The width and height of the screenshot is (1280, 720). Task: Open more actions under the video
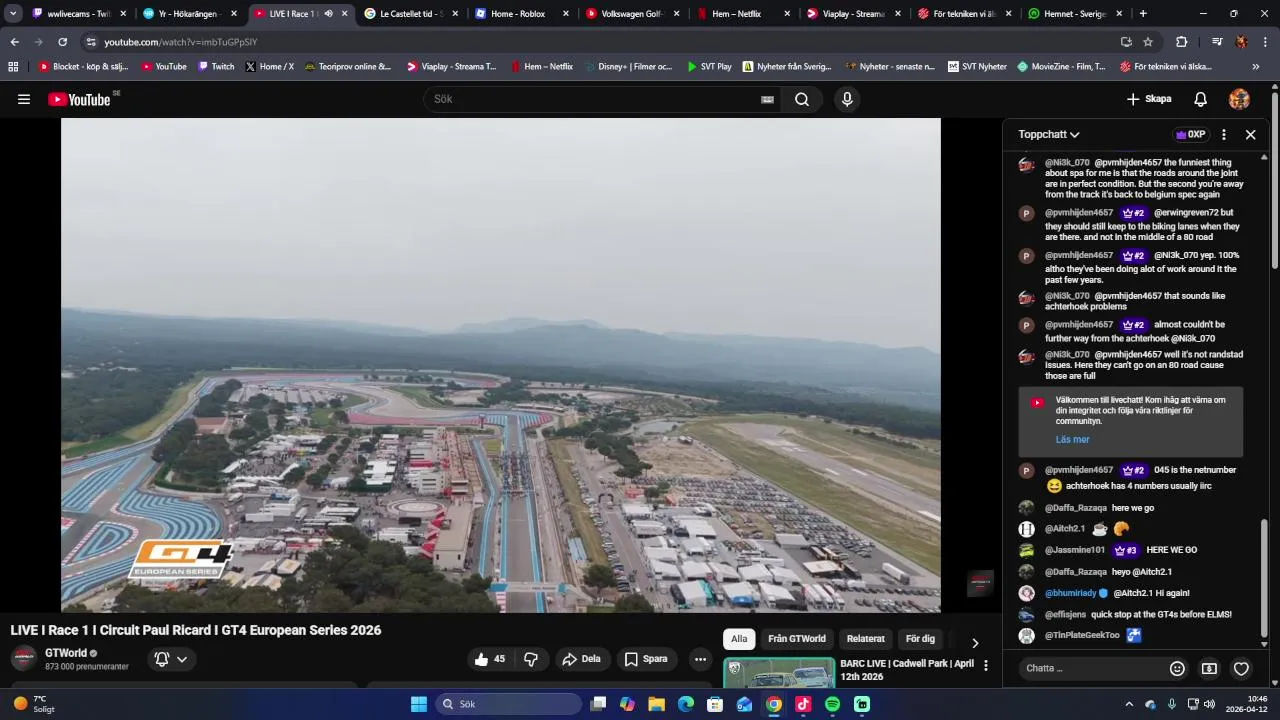pyautogui.click(x=700, y=659)
